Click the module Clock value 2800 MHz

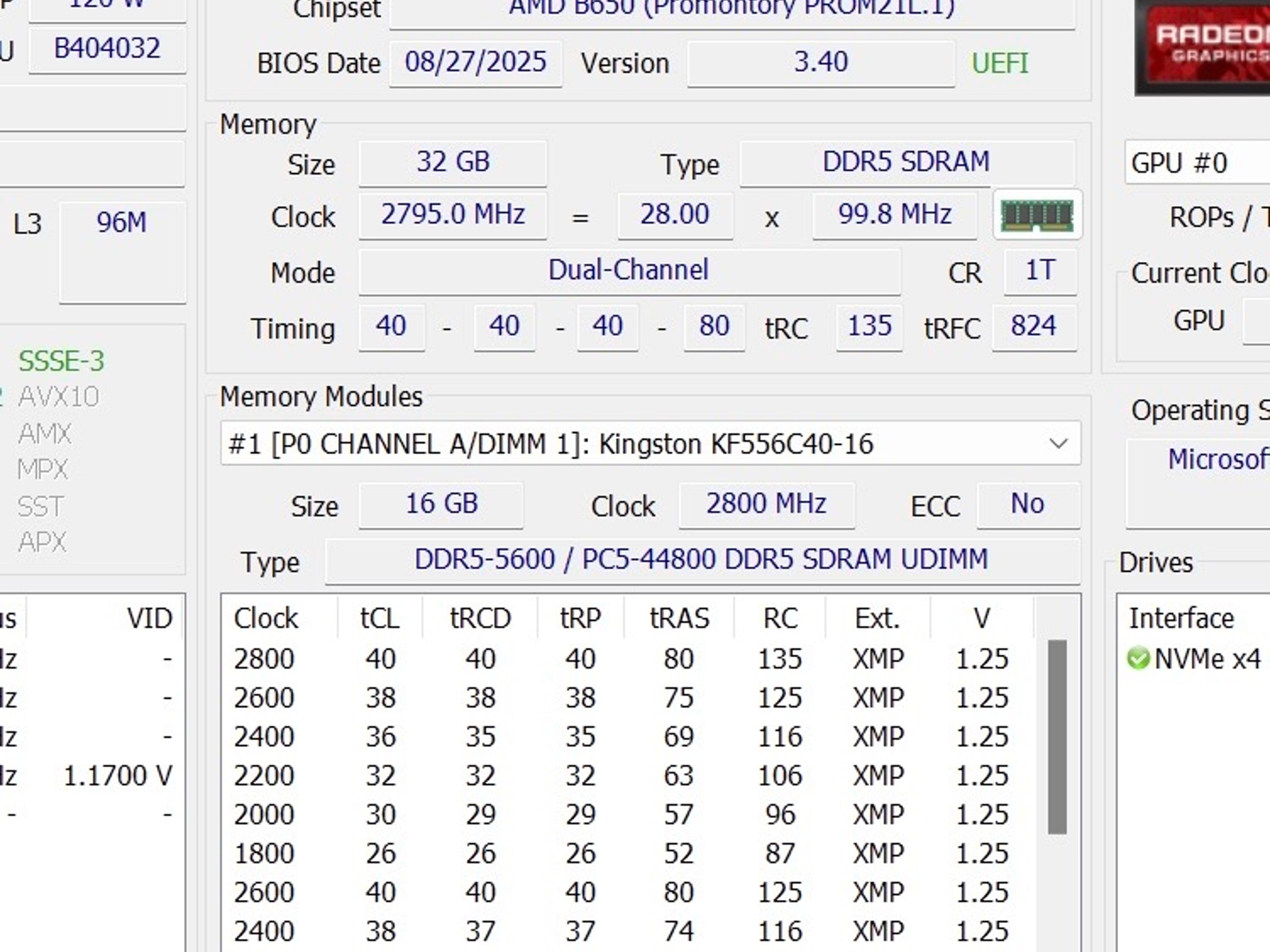[x=766, y=505]
